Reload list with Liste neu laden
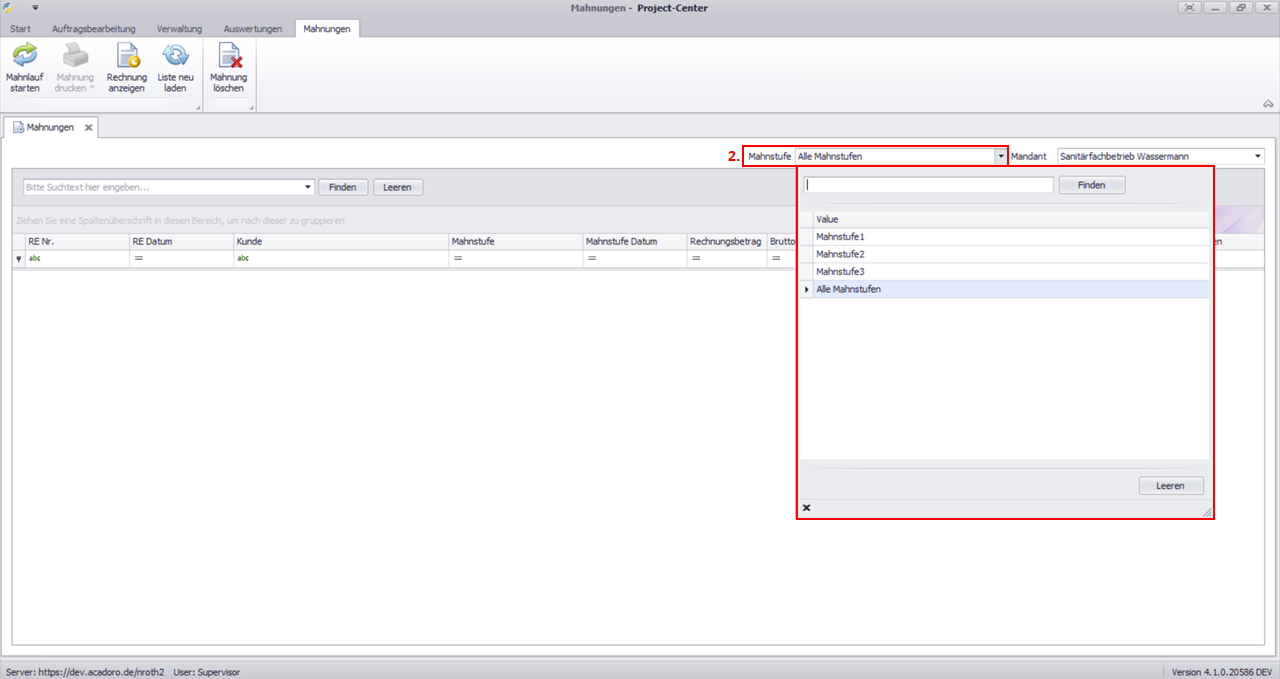The image size is (1280, 679). (x=175, y=69)
